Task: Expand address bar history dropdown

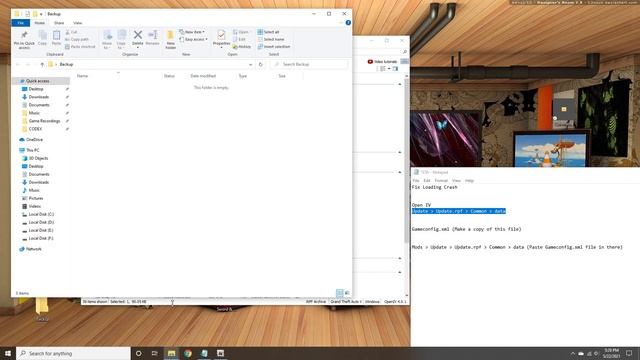Action: (251, 64)
